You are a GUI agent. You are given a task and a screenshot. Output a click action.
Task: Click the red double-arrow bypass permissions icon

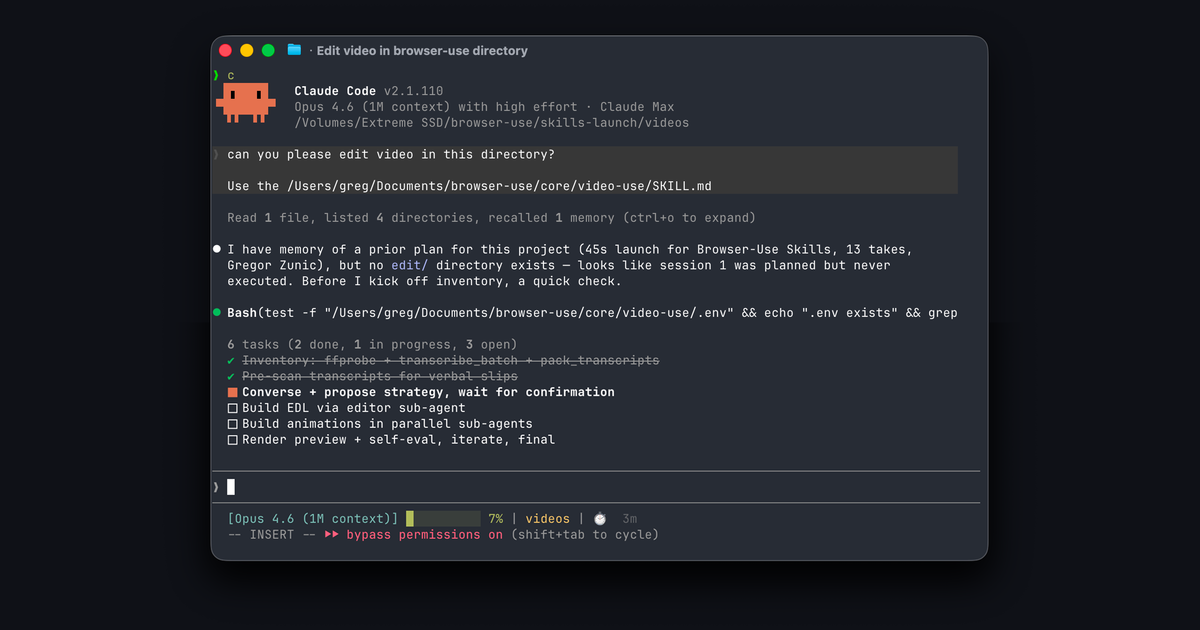(x=332, y=535)
